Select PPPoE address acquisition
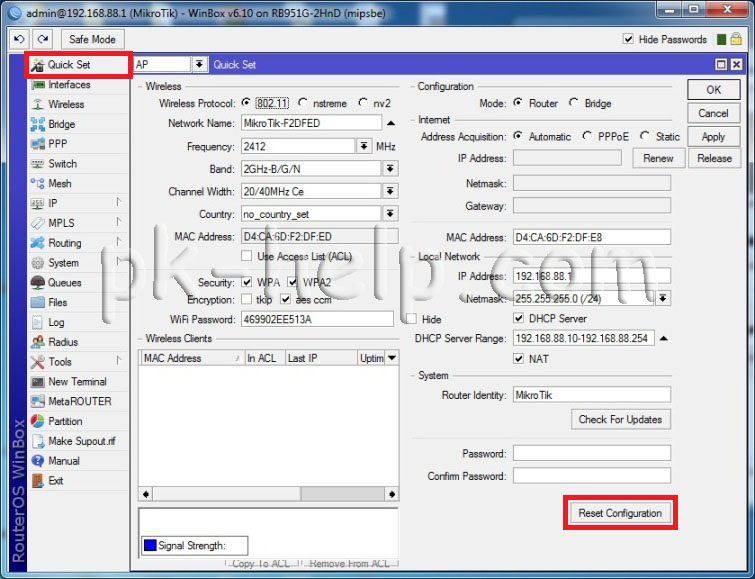This screenshot has width=755, height=579. tap(587, 136)
